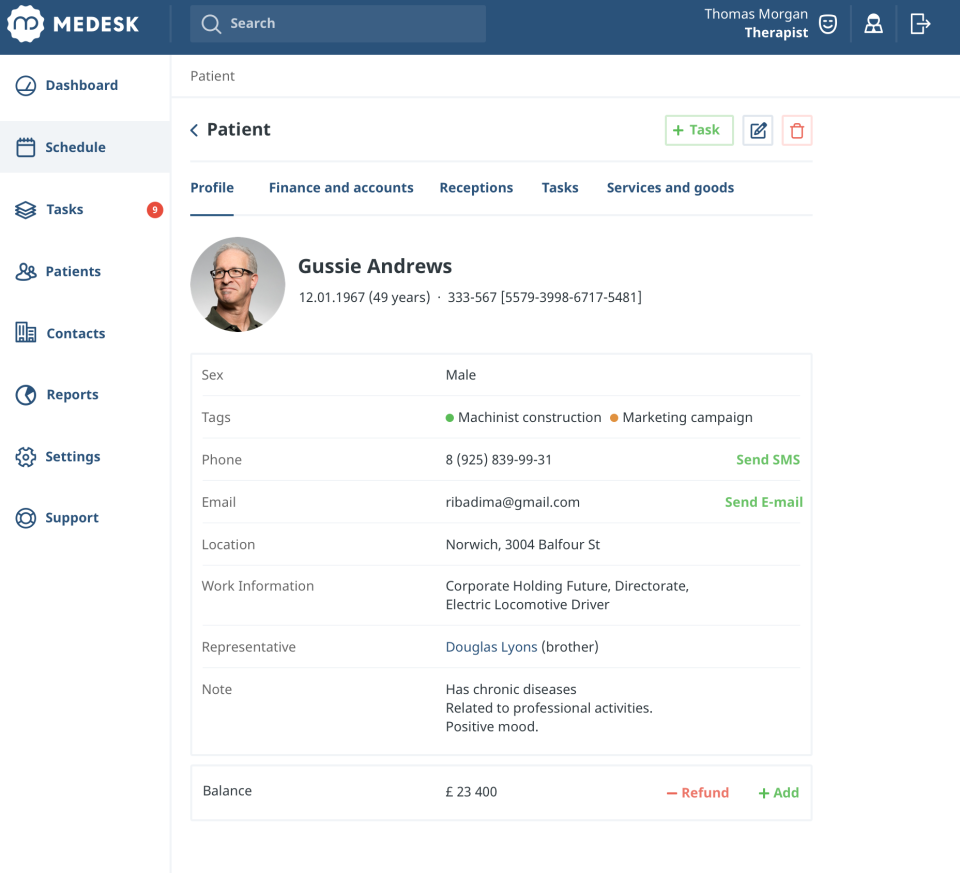
Task: Send SMS to the patient
Action: click(x=768, y=459)
